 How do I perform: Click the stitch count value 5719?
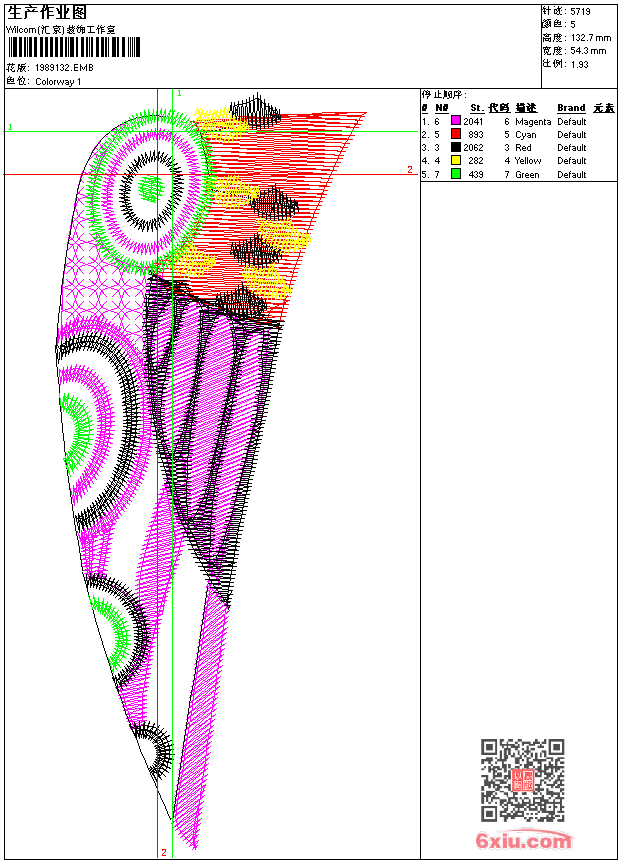[580, 12]
